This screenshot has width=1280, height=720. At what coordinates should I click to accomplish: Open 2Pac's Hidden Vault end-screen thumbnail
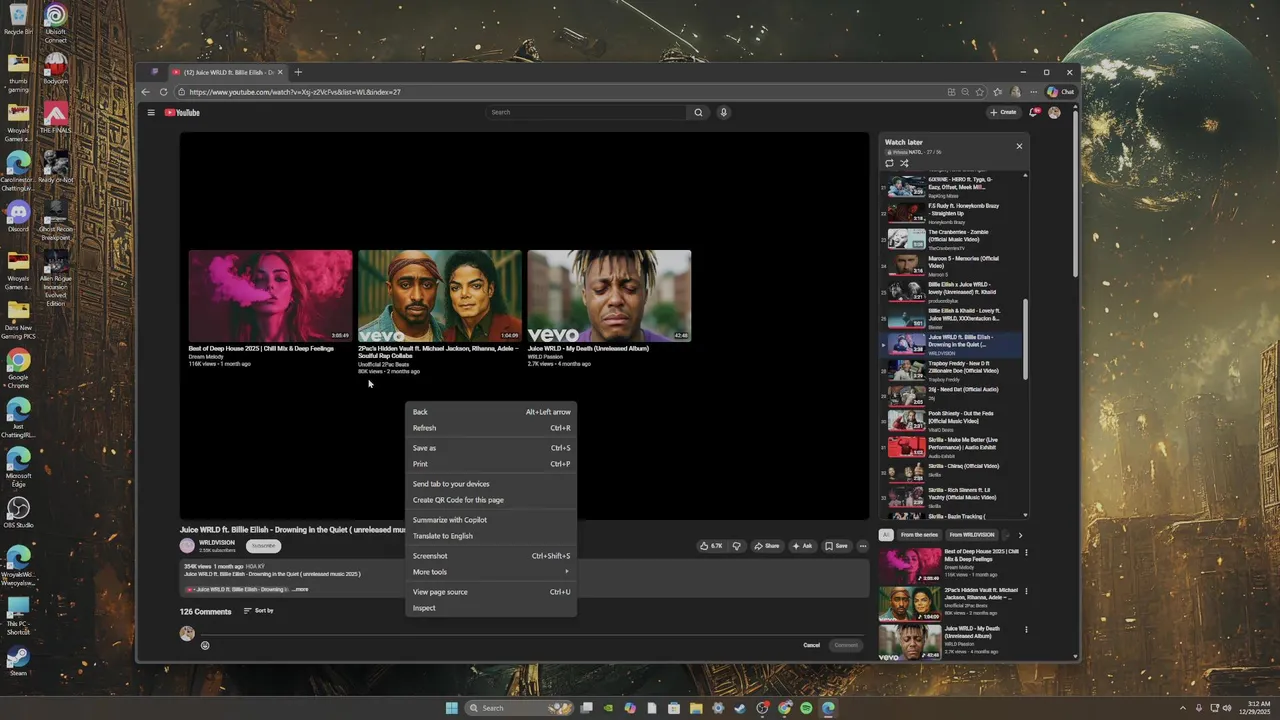tap(440, 296)
